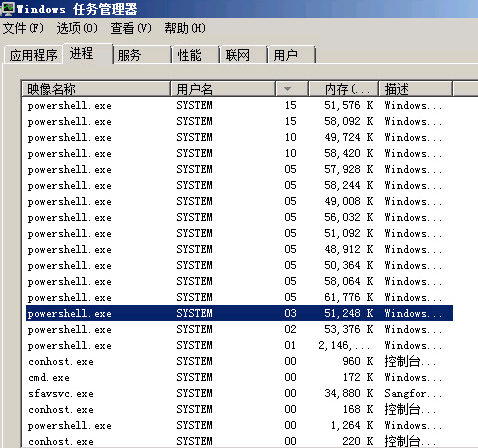Select powershell.exe row with 58,244 K memory
This screenshot has width=478, height=448.
[x=239, y=185]
